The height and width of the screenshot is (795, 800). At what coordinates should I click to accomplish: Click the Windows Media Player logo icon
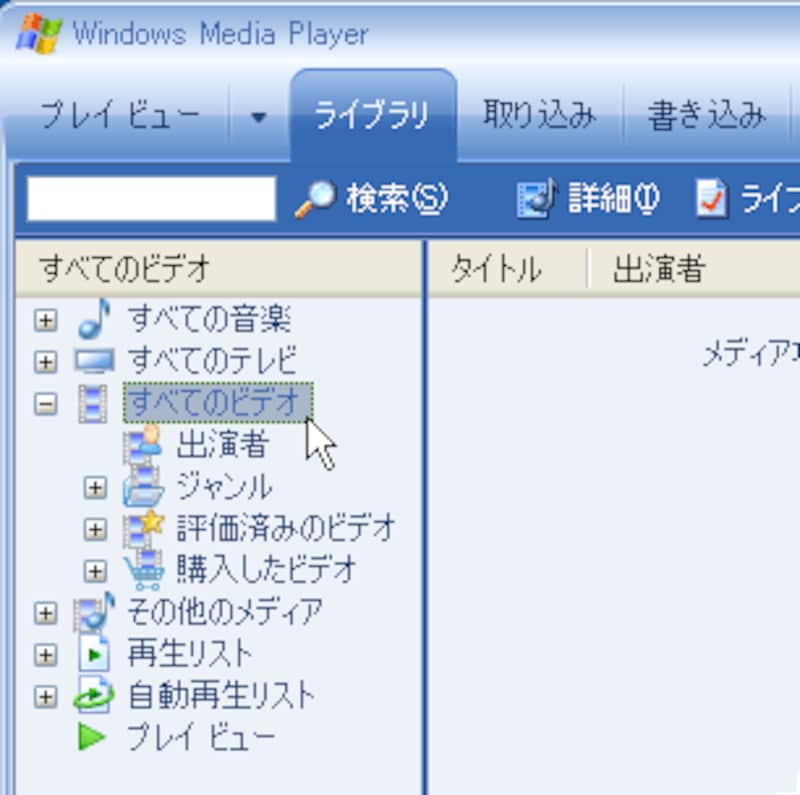coord(38,34)
